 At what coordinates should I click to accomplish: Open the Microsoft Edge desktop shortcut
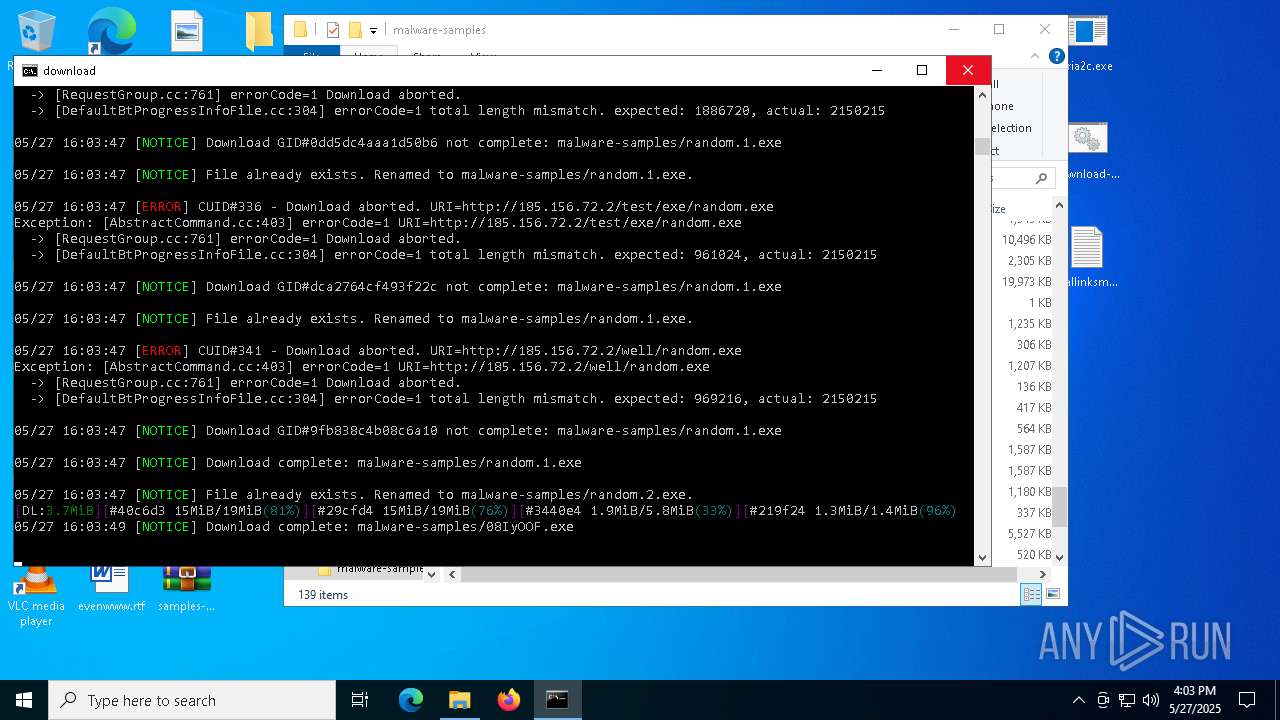(111, 32)
